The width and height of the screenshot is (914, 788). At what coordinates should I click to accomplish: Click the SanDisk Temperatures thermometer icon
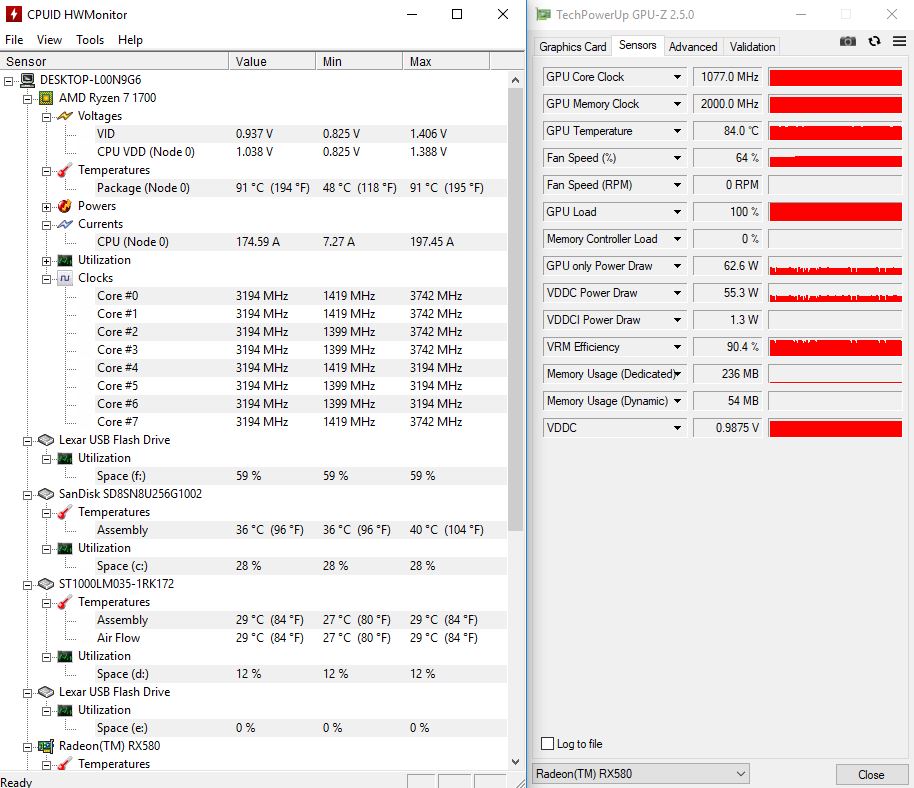(65, 512)
